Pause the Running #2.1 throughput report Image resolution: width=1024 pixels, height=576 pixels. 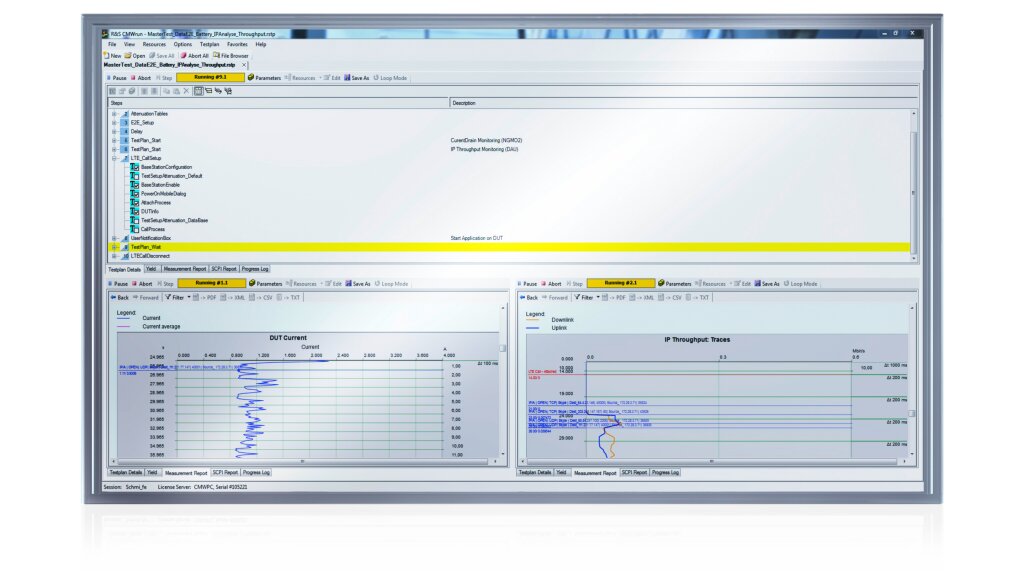(x=528, y=283)
